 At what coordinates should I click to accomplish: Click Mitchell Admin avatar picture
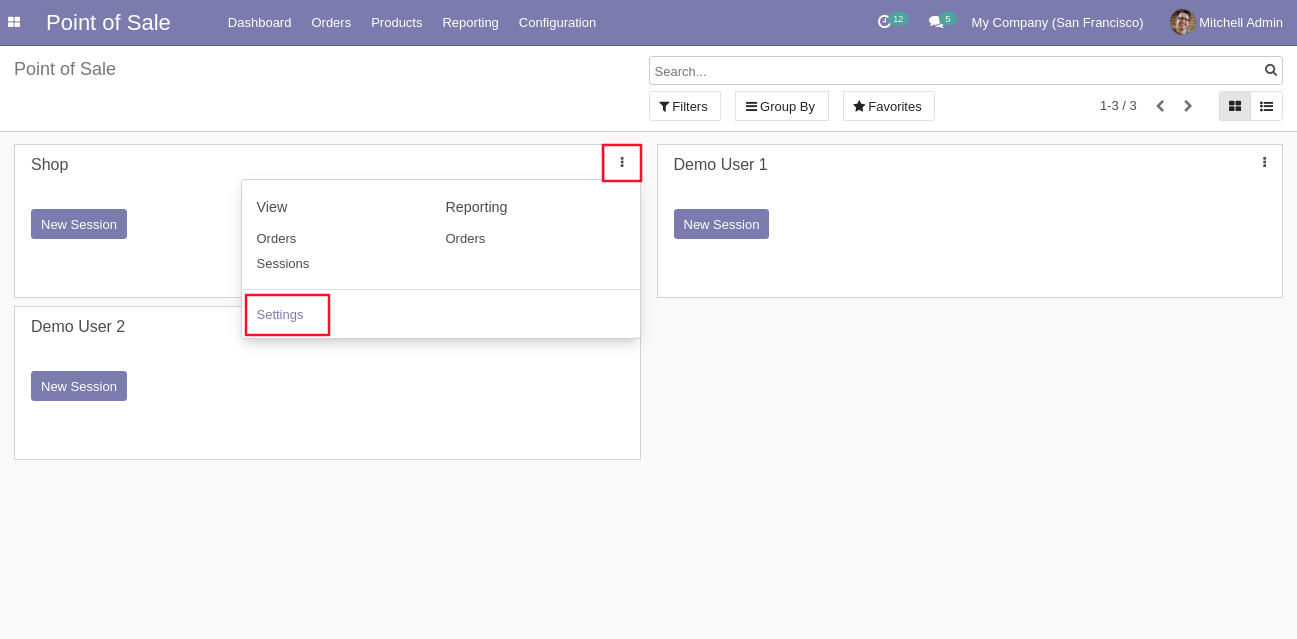(1183, 22)
